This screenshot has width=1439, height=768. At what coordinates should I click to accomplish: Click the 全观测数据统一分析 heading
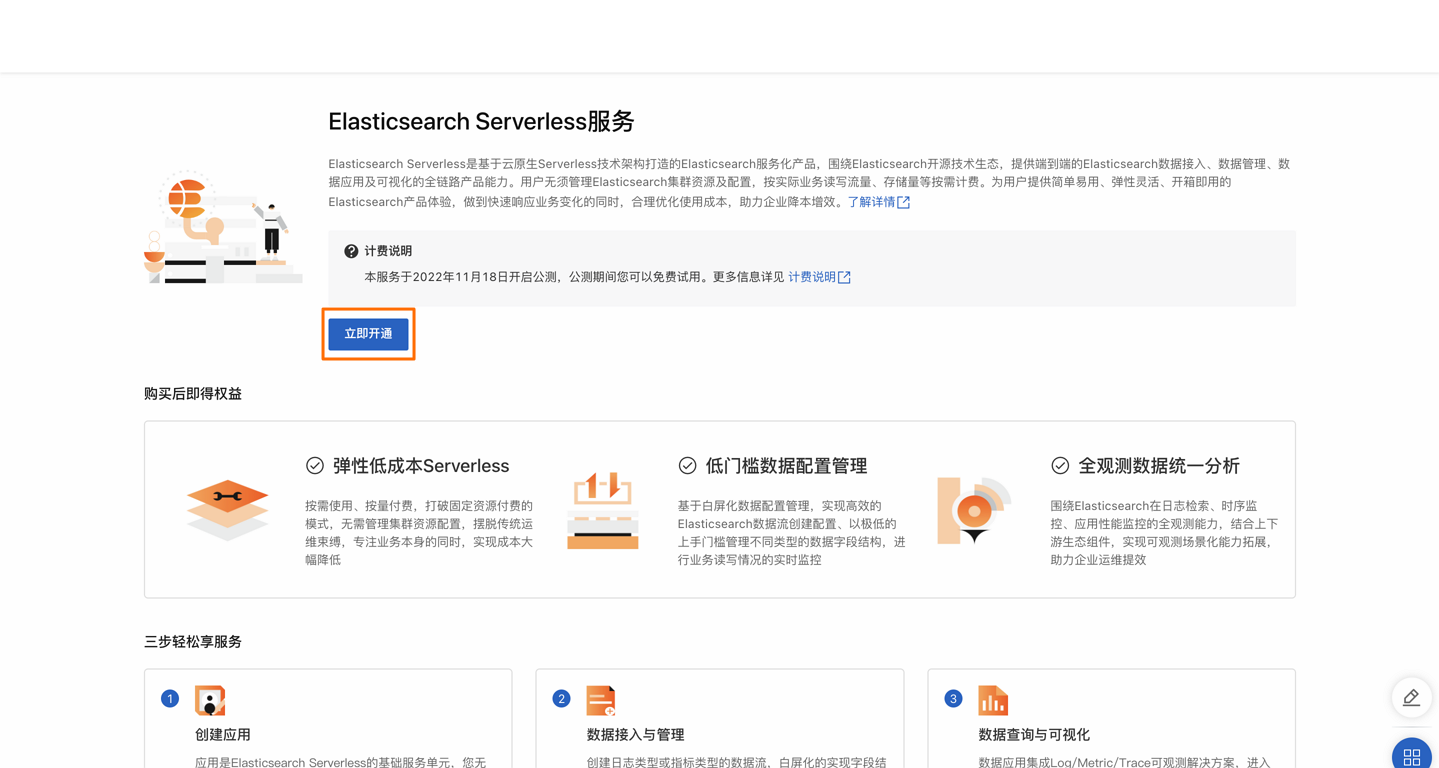1159,466
